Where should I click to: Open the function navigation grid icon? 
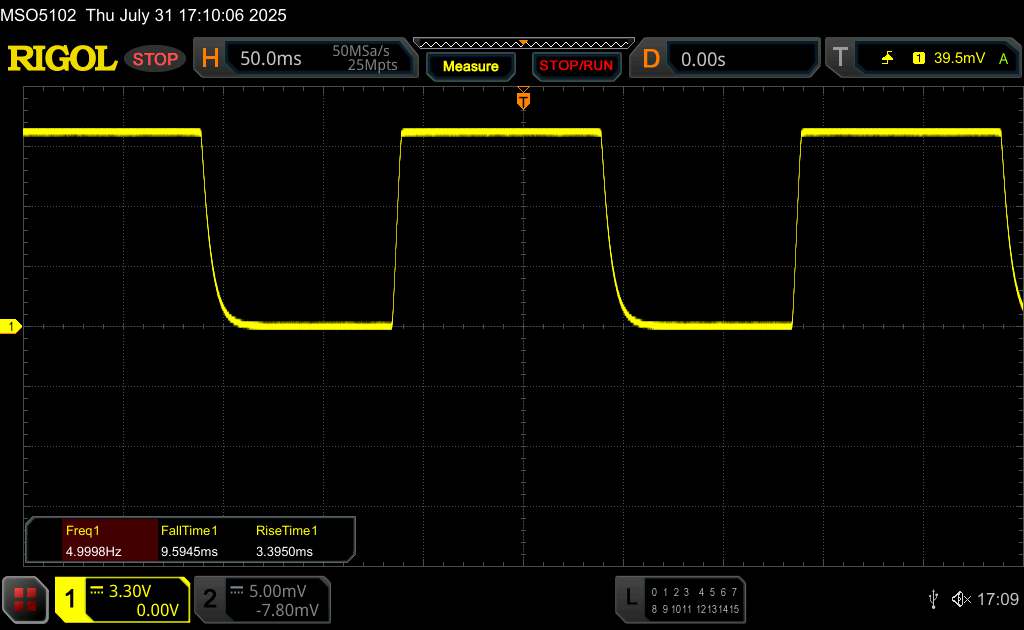click(24, 598)
